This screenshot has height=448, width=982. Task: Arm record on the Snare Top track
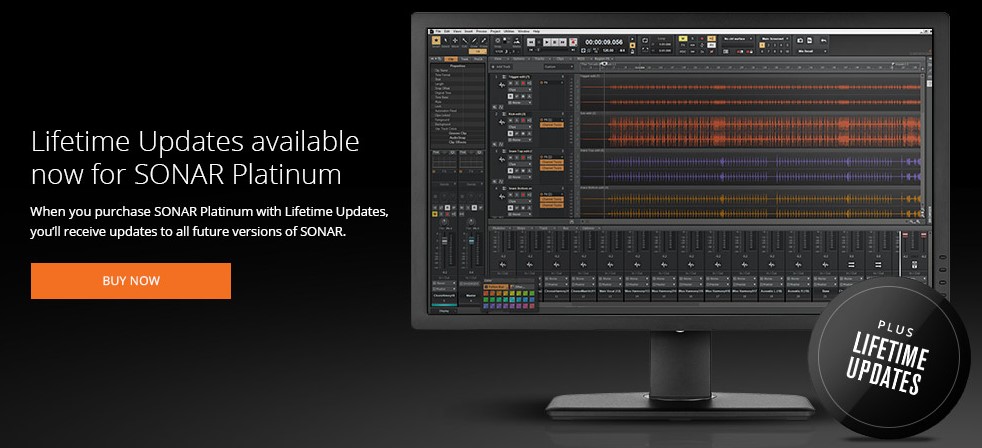[x=523, y=157]
